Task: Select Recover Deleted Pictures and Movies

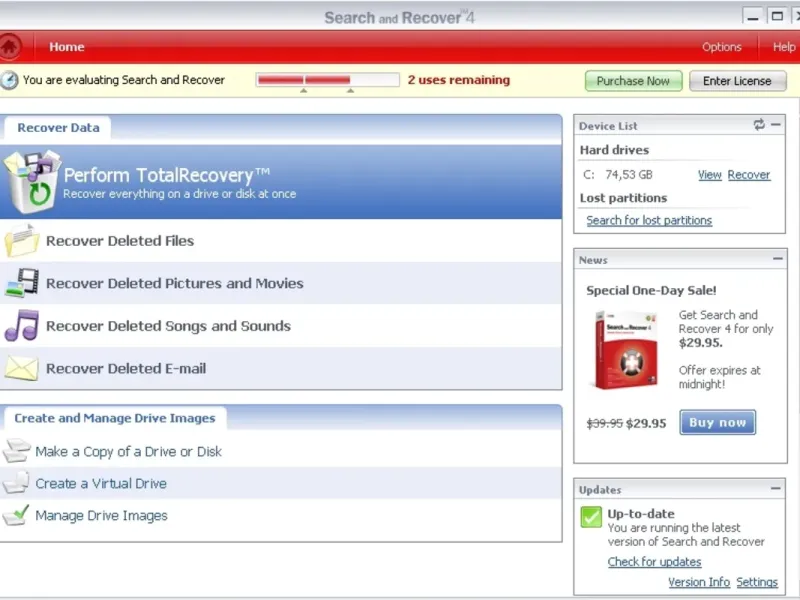Action: (281, 283)
